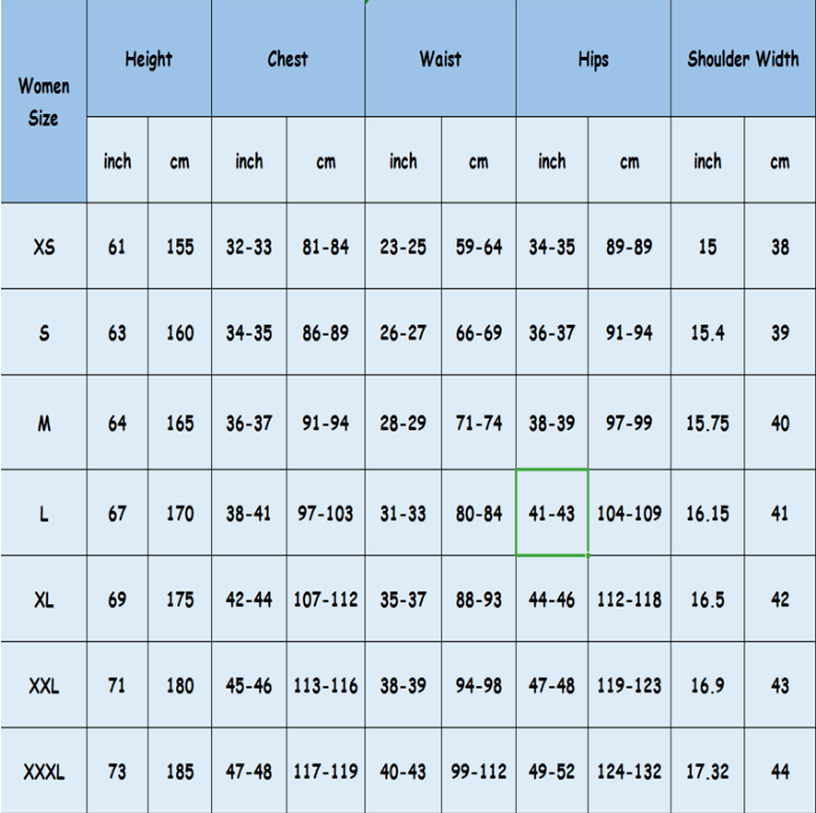Click the 107-112 chest cm cell

pos(326,600)
